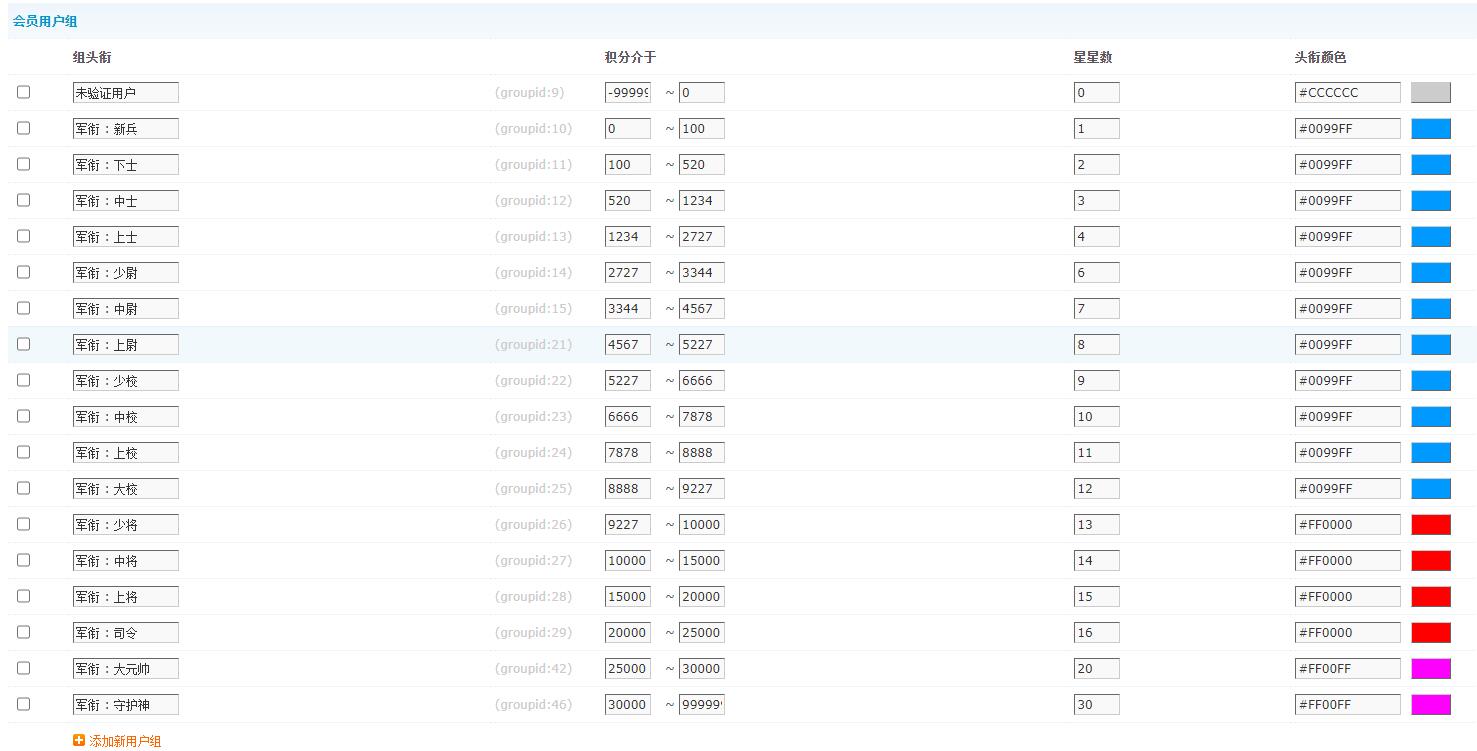Focus stars field showing 20
This screenshot has width=1477, height=751.
point(1097,668)
